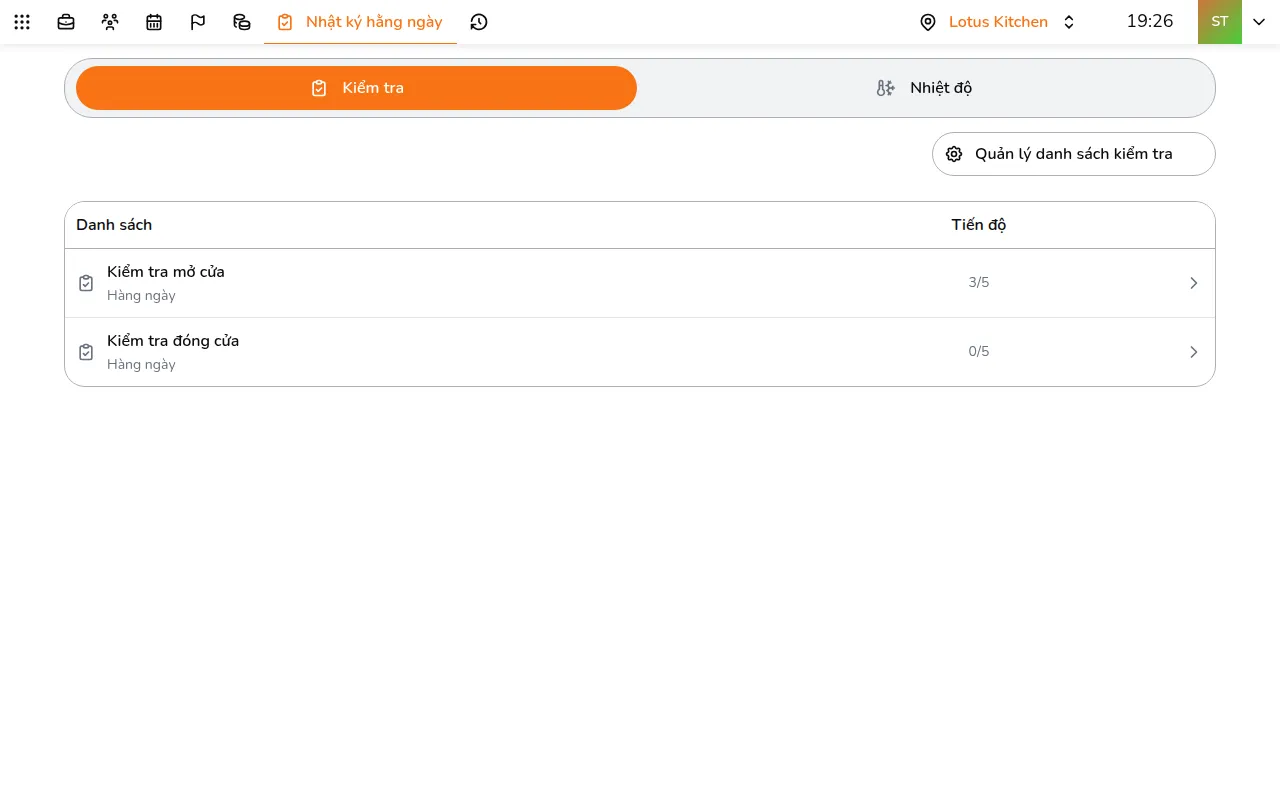Switch to the Kiểm tra tab

356,88
